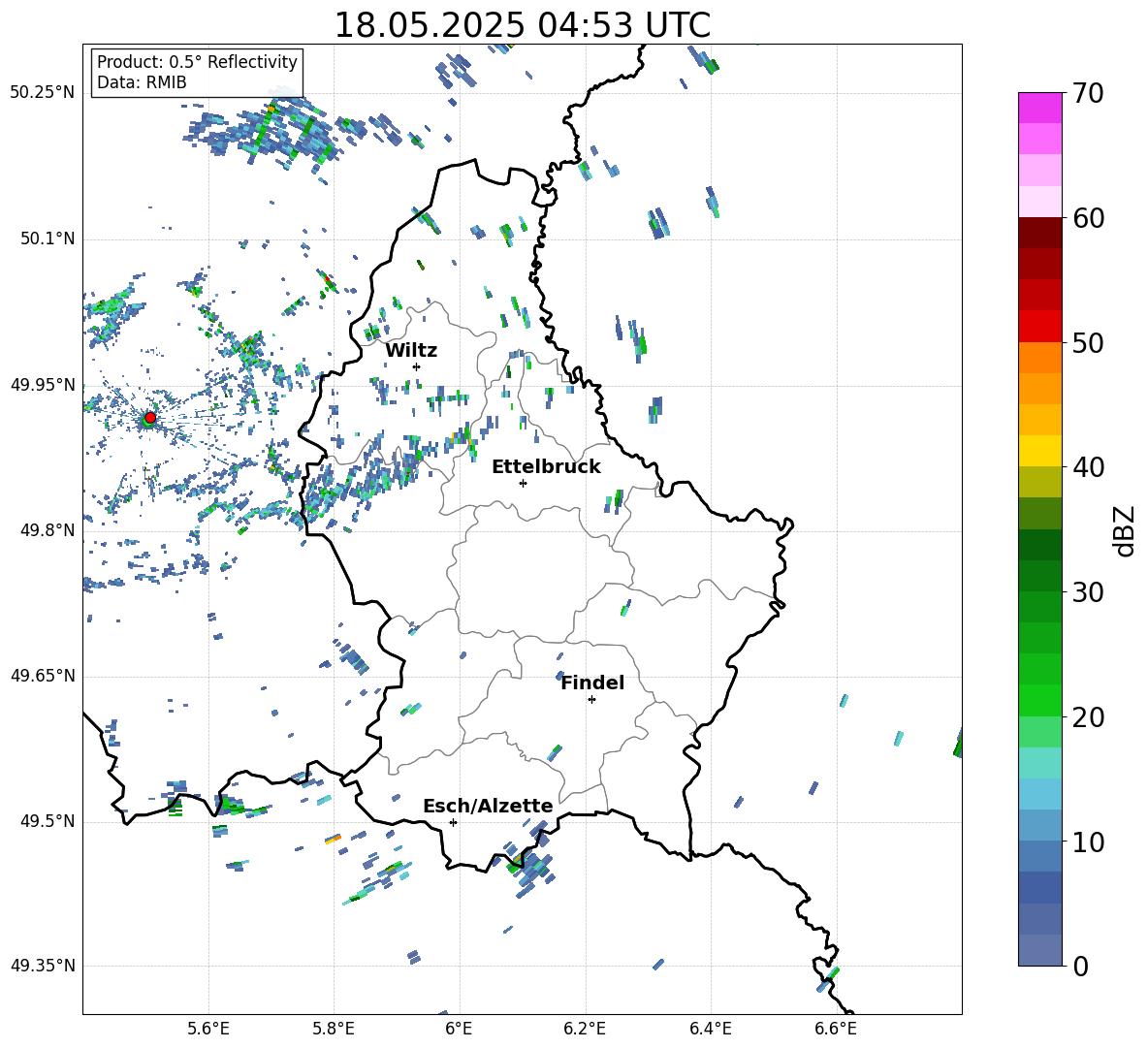Screen dimensions: 1148x1048
Task: Click the Wiltz station cross marker
Action: [x=417, y=366]
